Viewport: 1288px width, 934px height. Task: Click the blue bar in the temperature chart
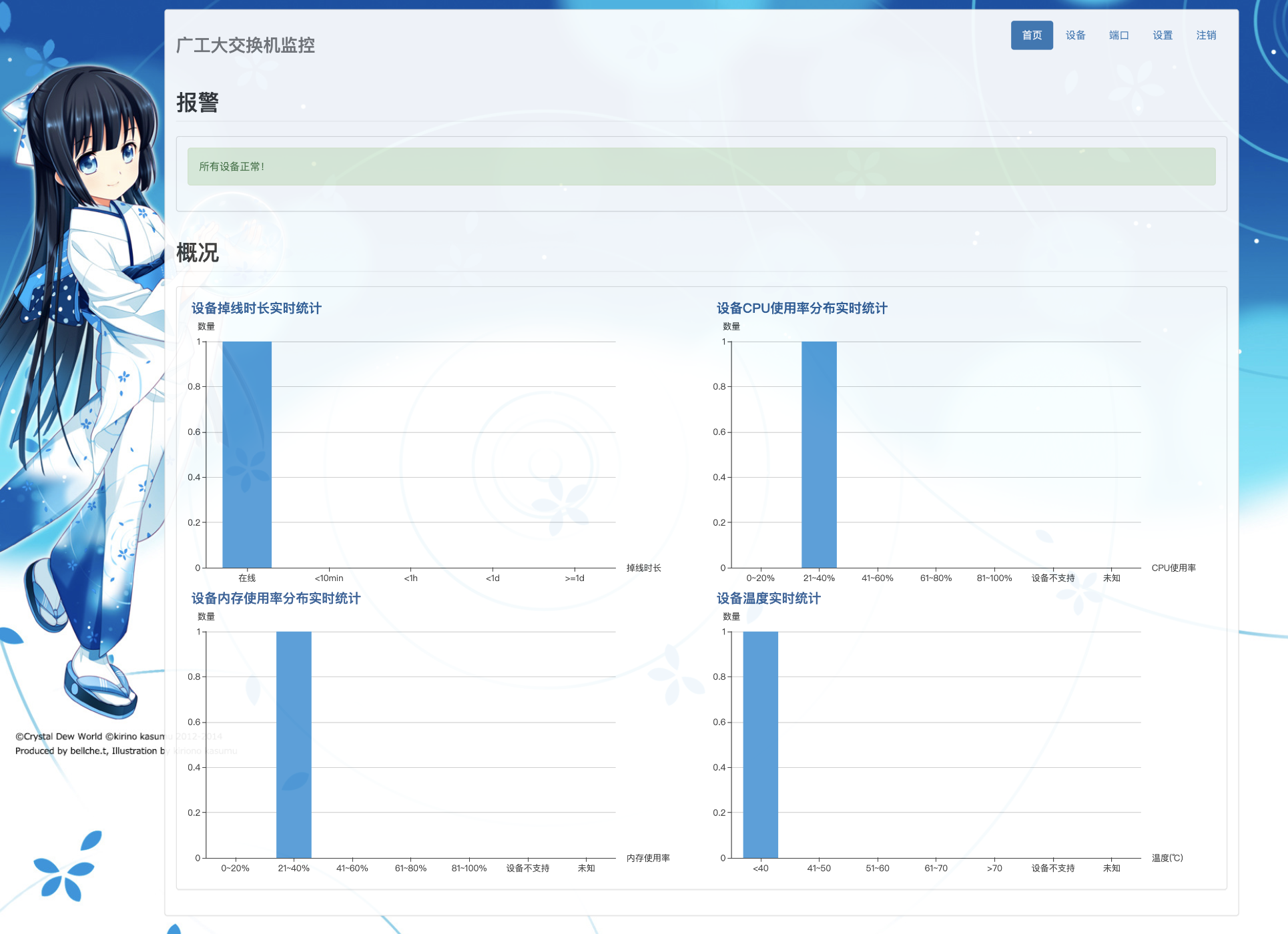pos(761,745)
